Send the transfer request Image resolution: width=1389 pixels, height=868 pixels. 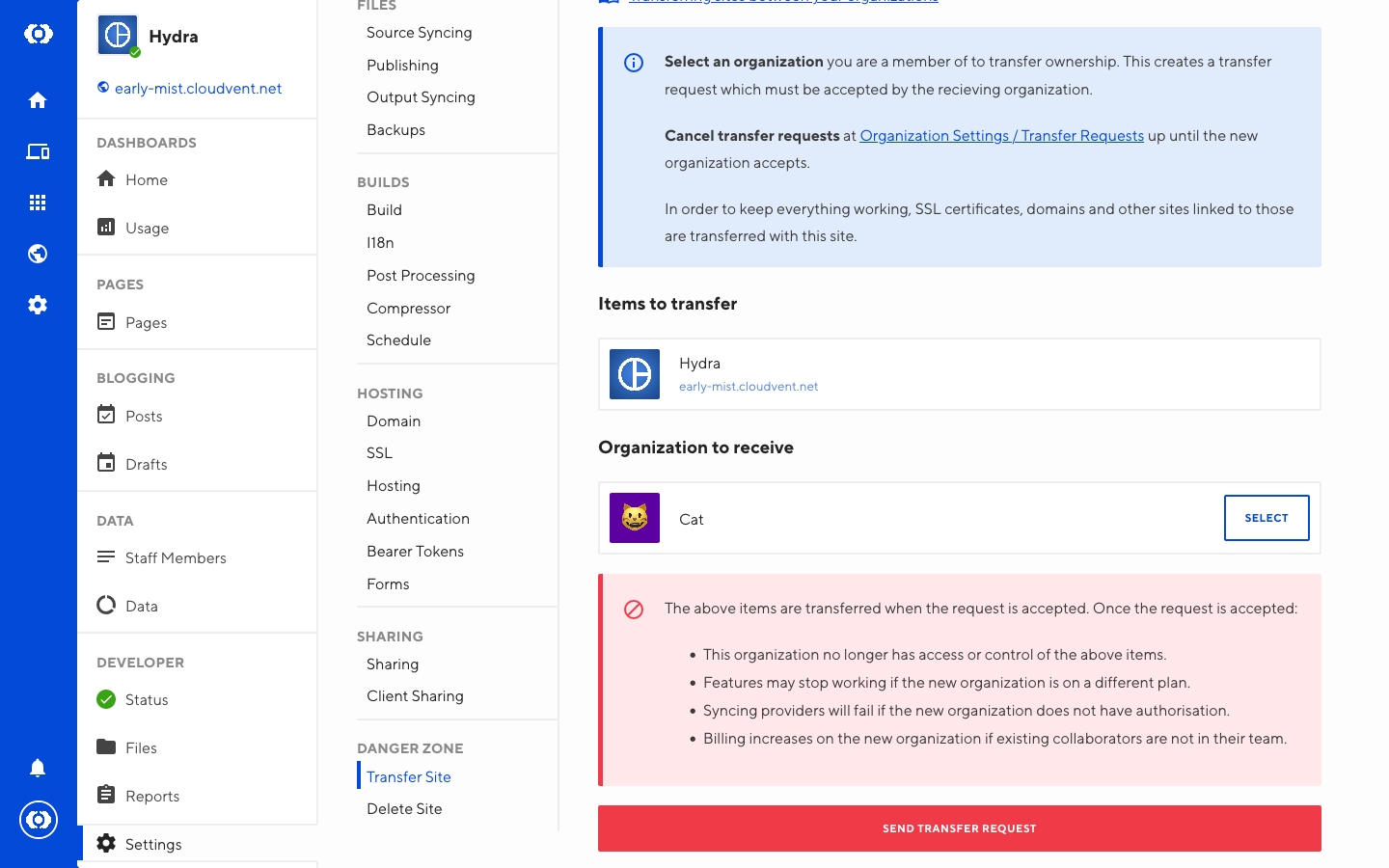point(959,828)
